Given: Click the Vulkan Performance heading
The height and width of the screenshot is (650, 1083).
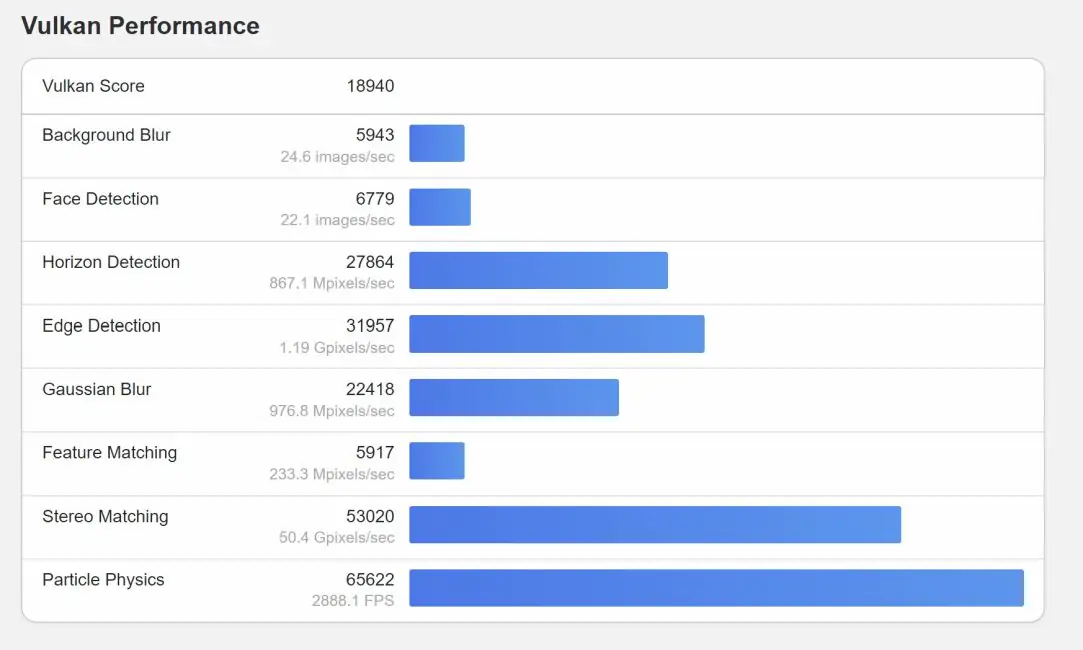Looking at the screenshot, I should [x=140, y=26].
